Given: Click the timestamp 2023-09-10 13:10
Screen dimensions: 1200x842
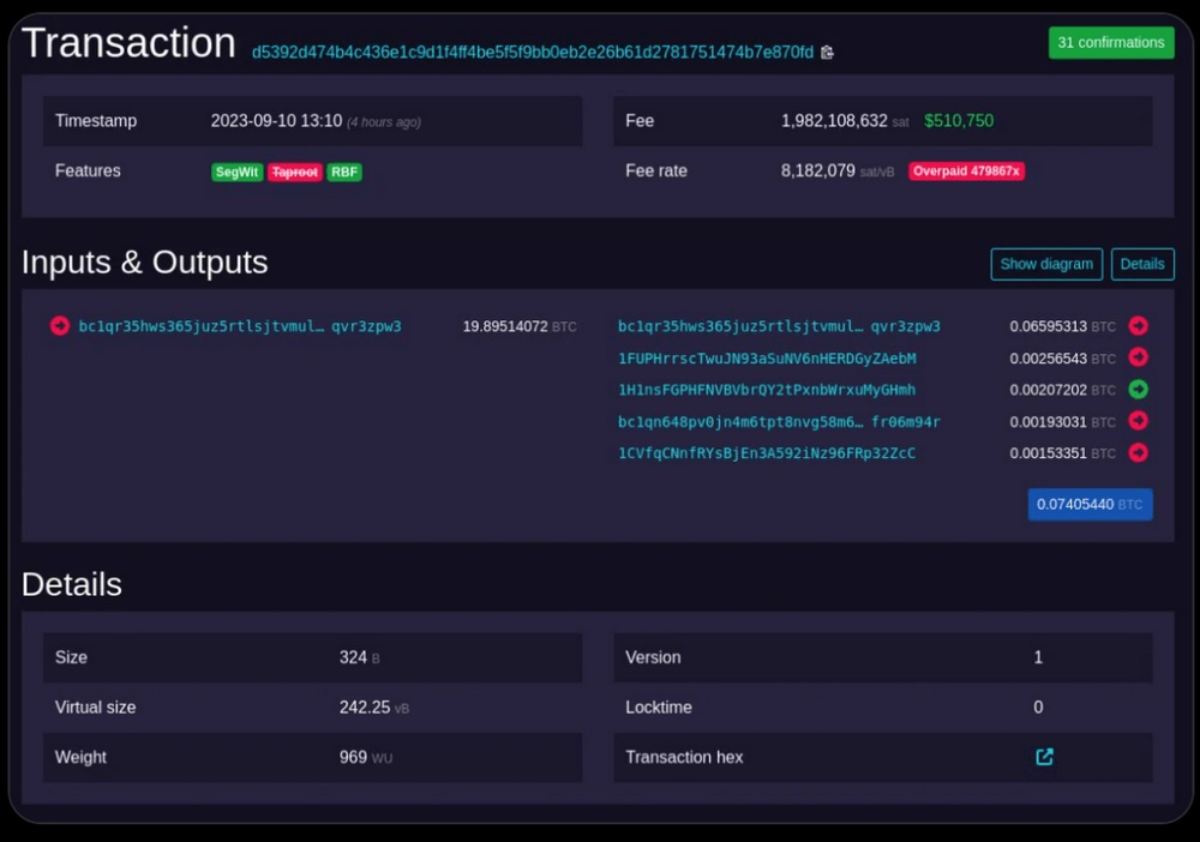Looking at the screenshot, I should [x=276, y=121].
